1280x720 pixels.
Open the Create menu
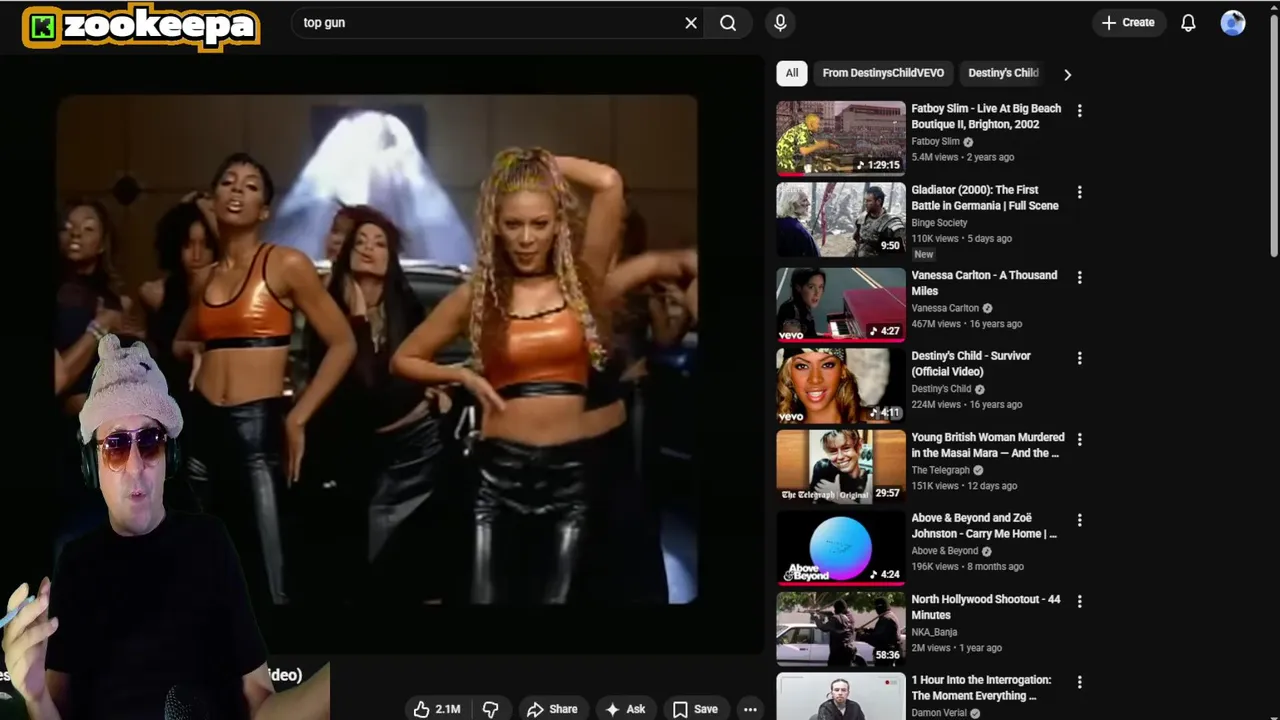coord(1128,22)
